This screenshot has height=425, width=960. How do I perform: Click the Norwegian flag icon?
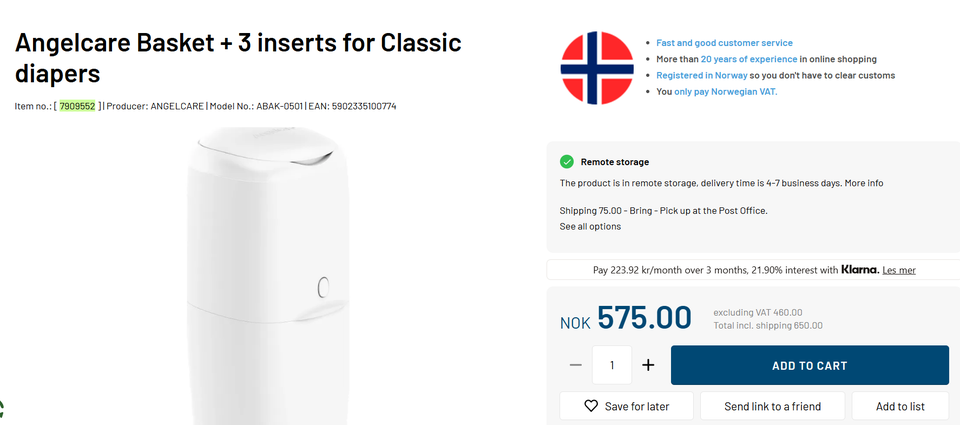[x=597, y=68]
